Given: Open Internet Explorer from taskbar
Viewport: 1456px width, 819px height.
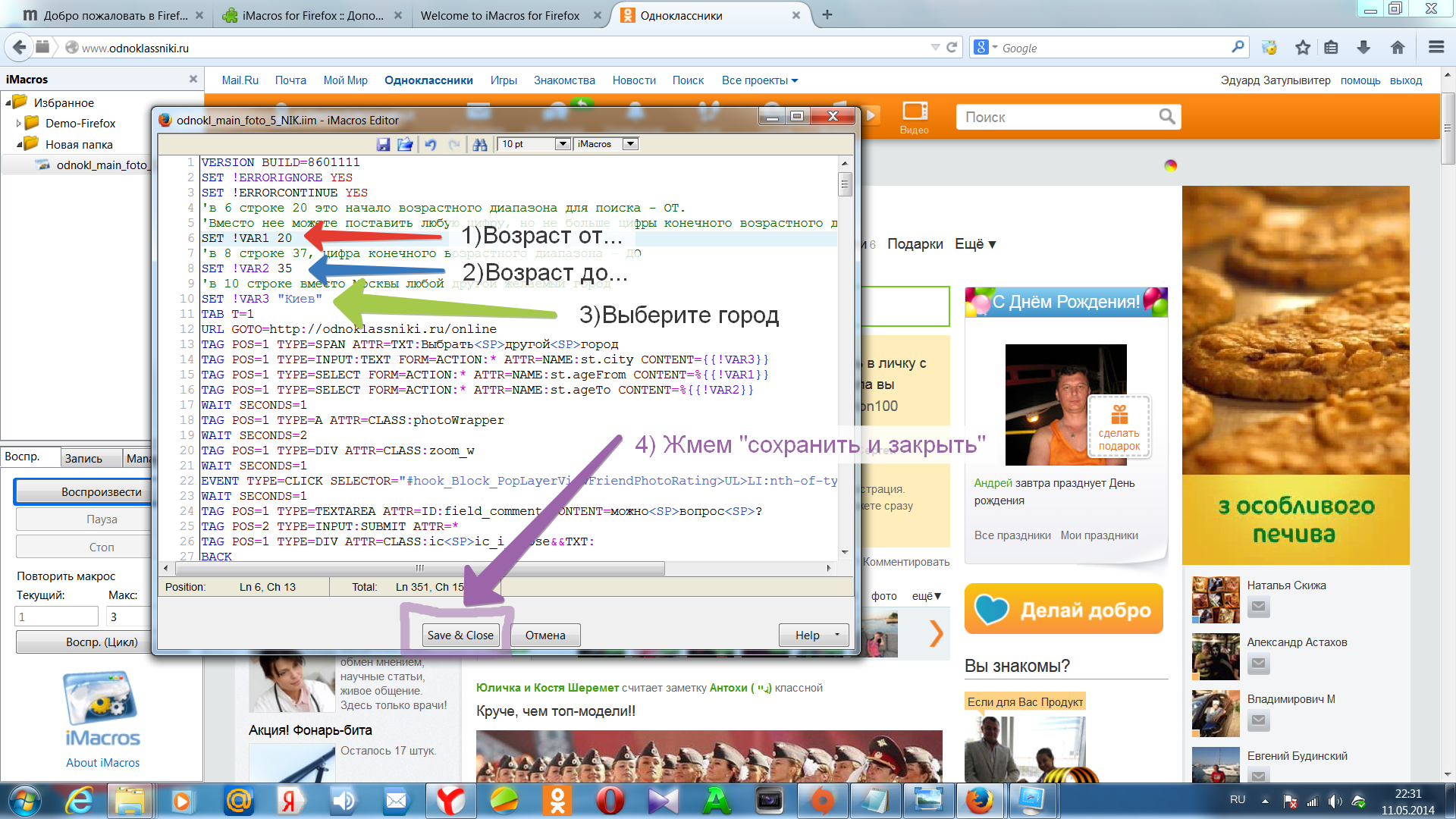Looking at the screenshot, I should [x=79, y=801].
